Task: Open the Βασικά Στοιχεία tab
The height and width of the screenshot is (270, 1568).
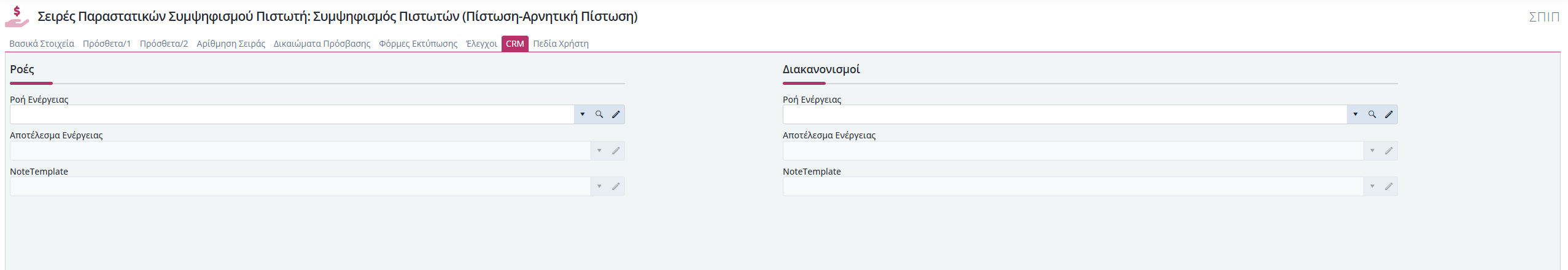Action: (x=42, y=44)
